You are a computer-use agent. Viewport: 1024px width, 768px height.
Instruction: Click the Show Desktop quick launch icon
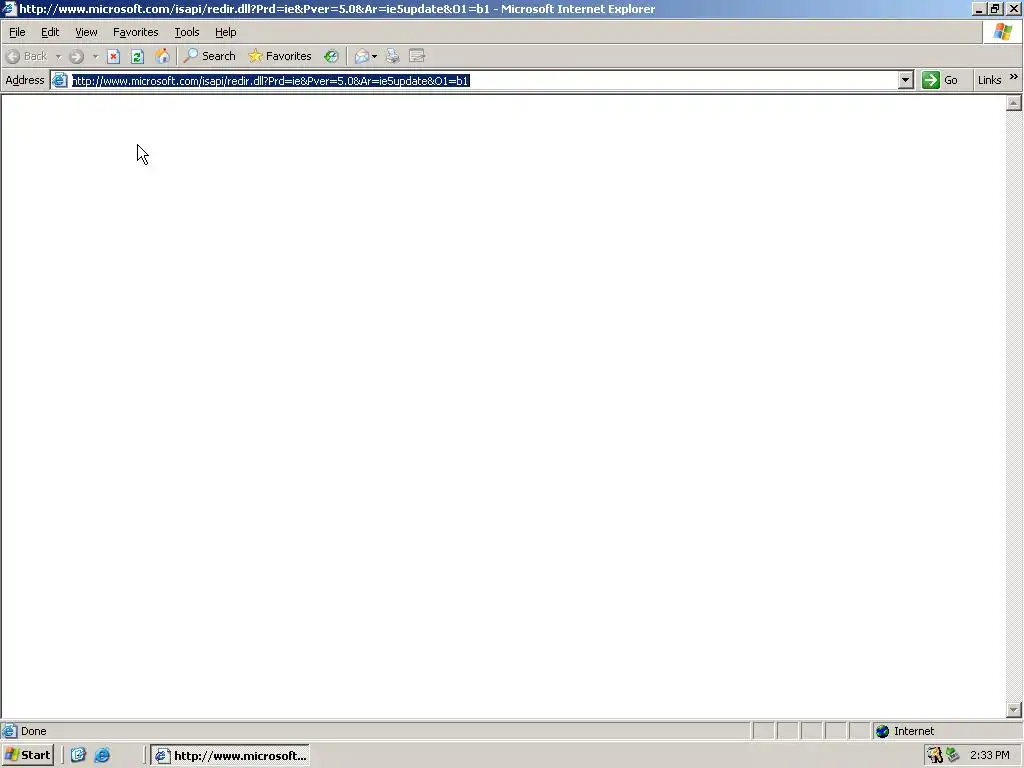coord(78,755)
